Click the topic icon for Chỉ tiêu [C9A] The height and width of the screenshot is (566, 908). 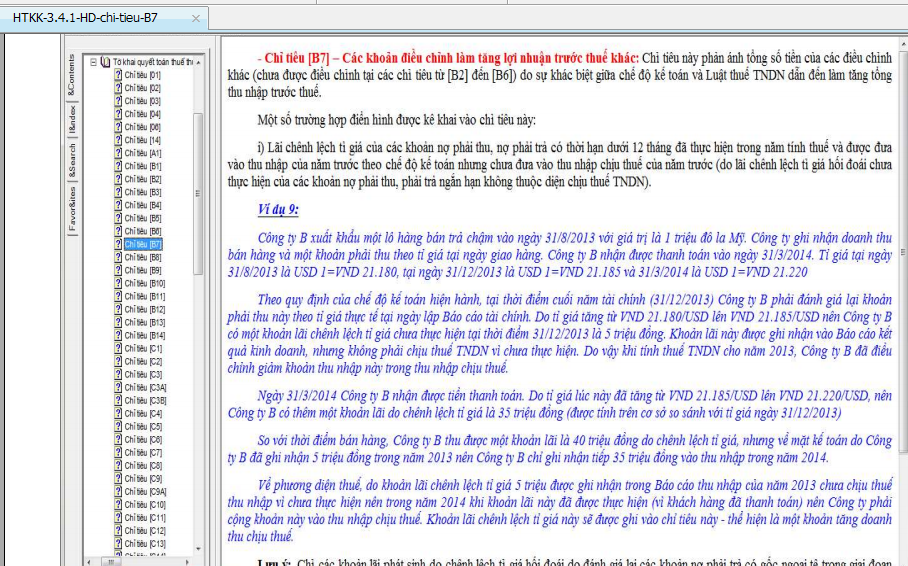(119, 491)
